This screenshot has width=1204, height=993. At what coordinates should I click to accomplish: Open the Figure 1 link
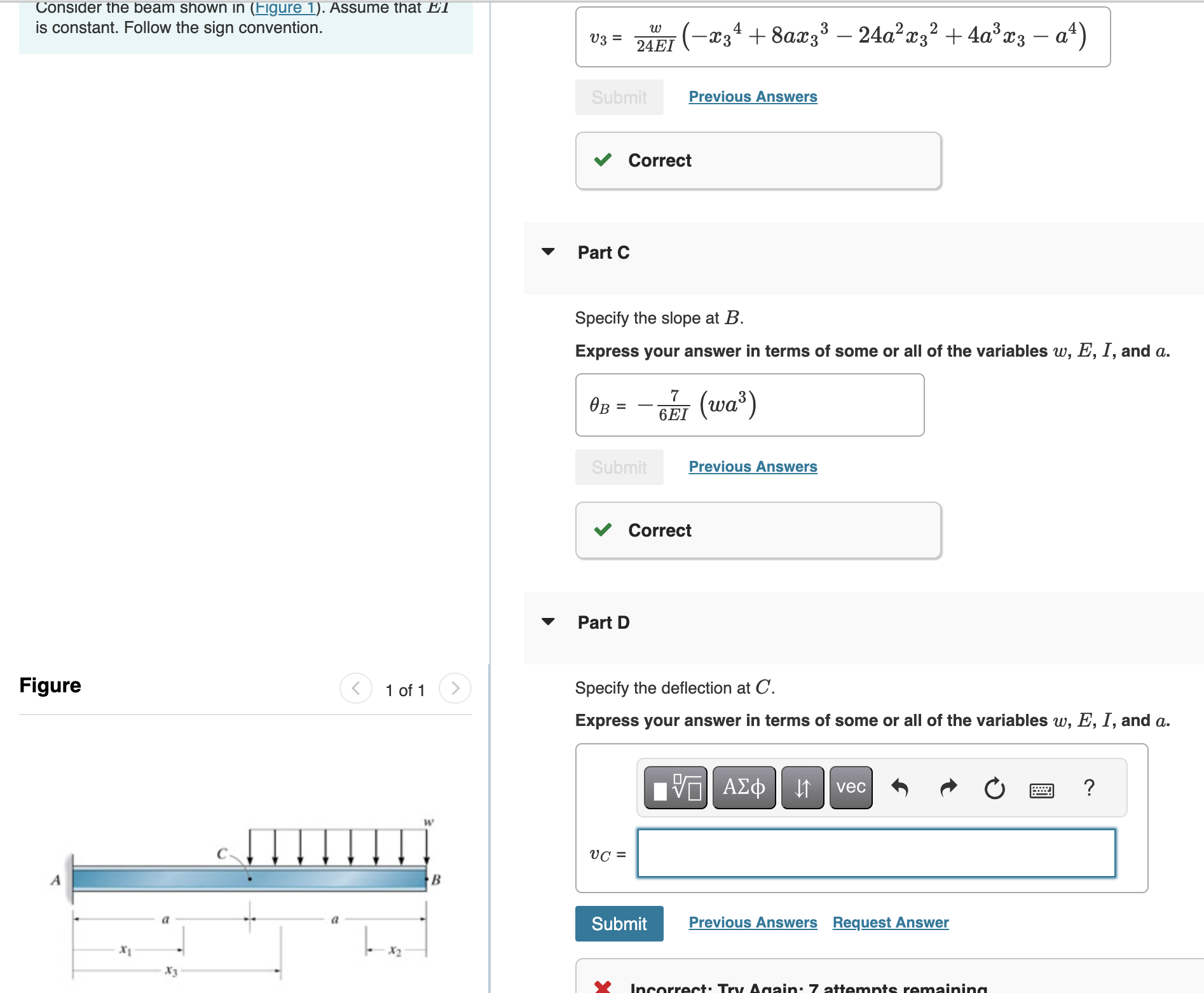point(285,8)
